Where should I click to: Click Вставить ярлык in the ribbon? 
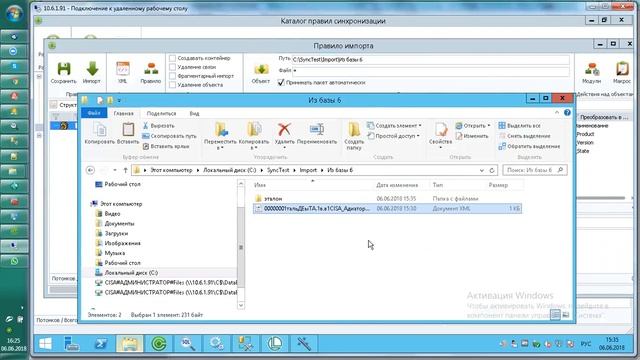click(x=166, y=146)
